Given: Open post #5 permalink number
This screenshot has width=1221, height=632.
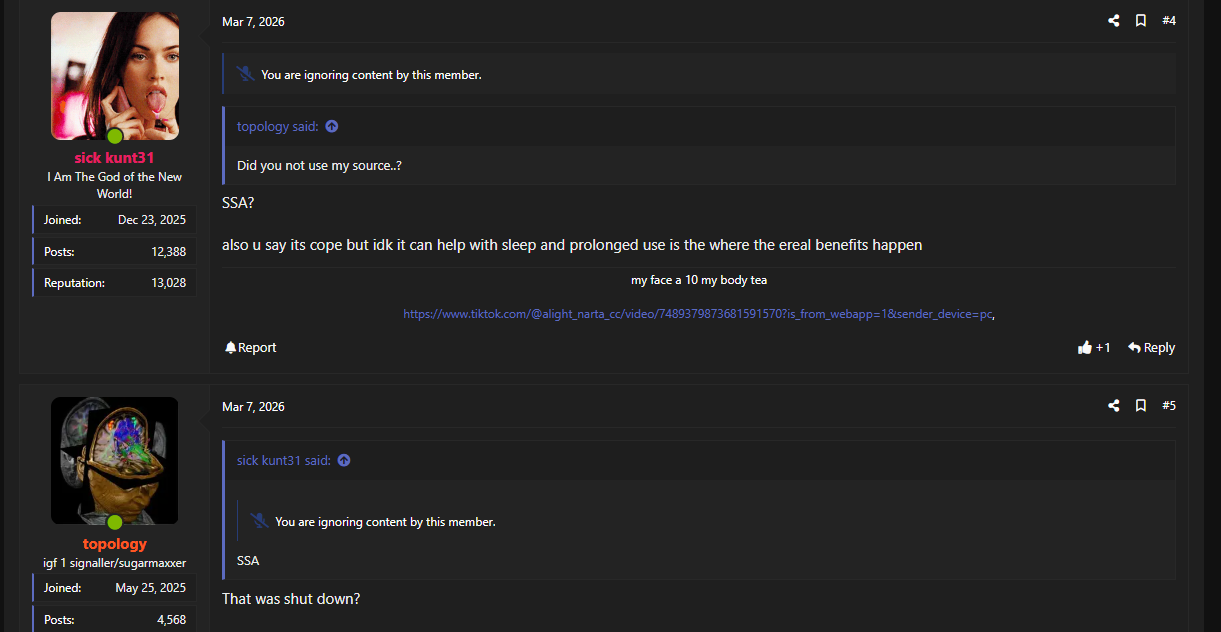Looking at the screenshot, I should click(x=1169, y=406).
